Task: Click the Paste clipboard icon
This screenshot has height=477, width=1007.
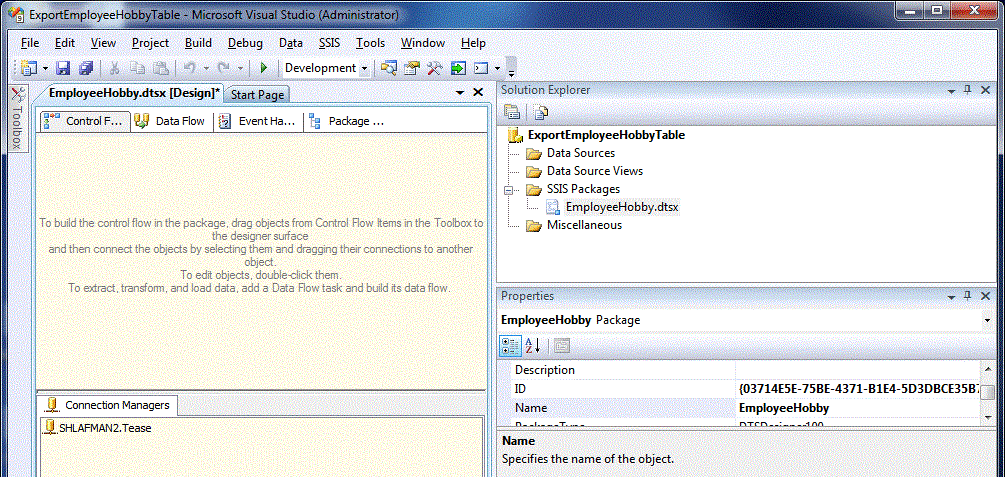Action: 161,68
